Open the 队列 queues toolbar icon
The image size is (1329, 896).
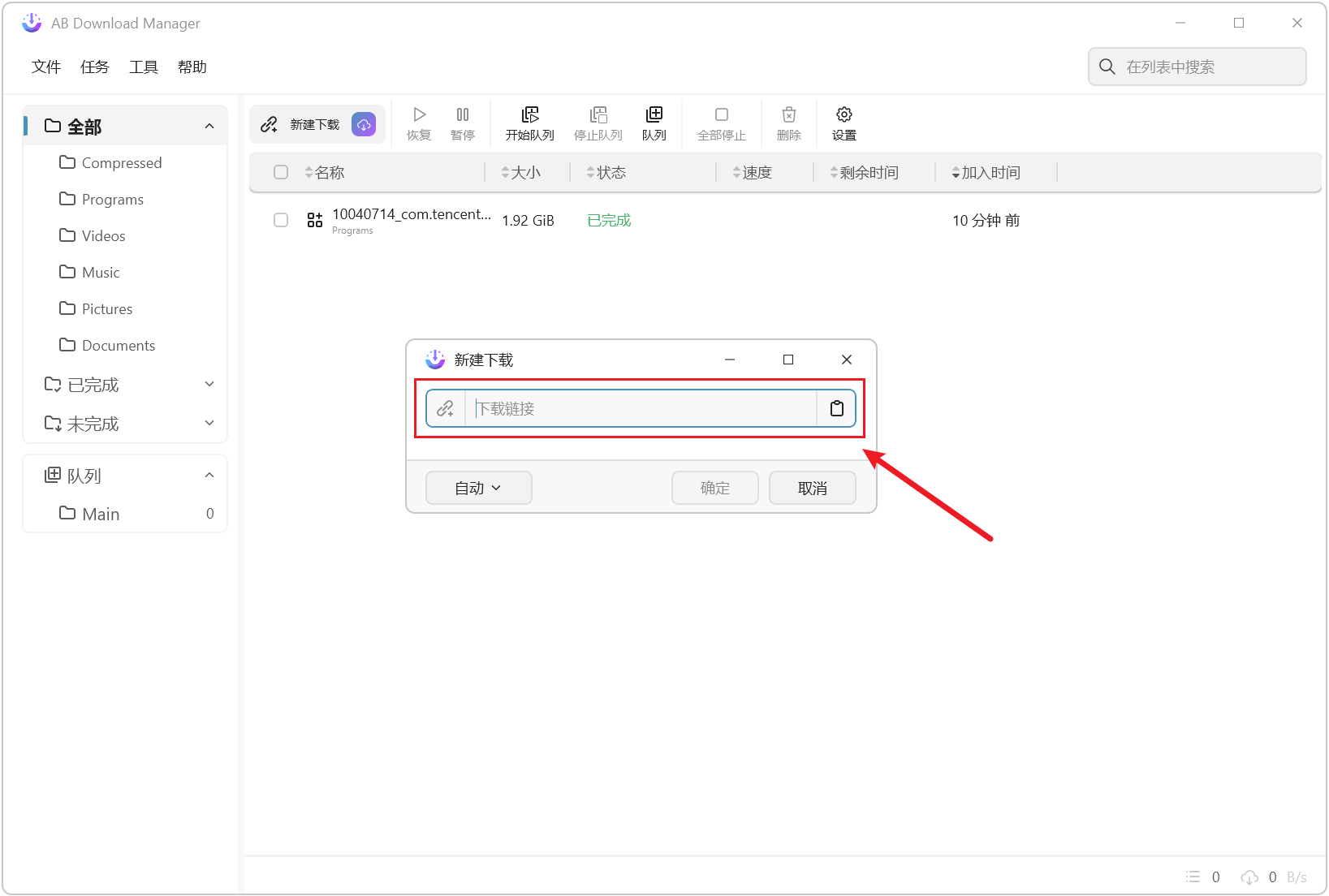[x=654, y=114]
